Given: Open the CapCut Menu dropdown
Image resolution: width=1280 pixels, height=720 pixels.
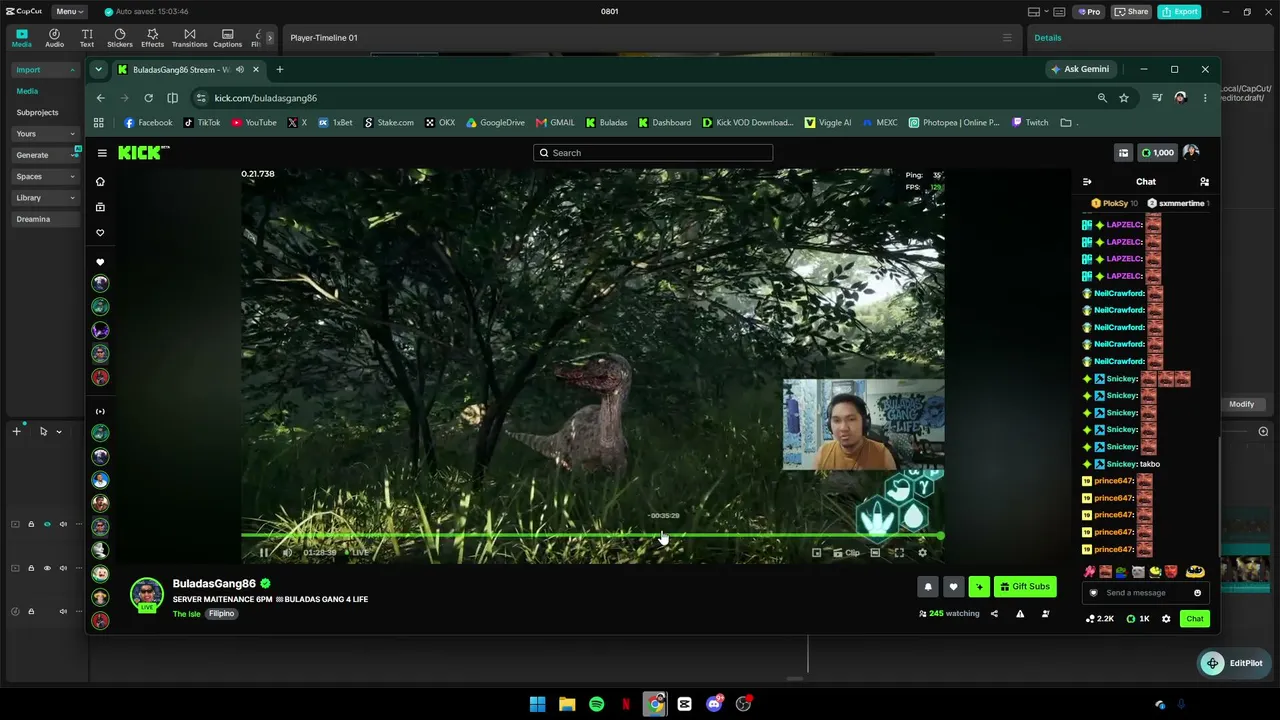Looking at the screenshot, I should [68, 11].
